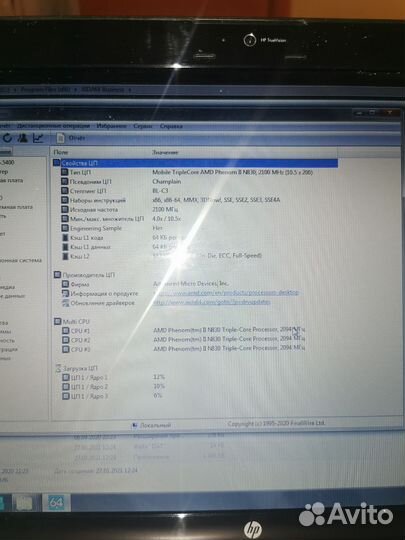Select the CPU #3 row
Image resolution: width=405 pixels, height=540 pixels.
coord(195,349)
